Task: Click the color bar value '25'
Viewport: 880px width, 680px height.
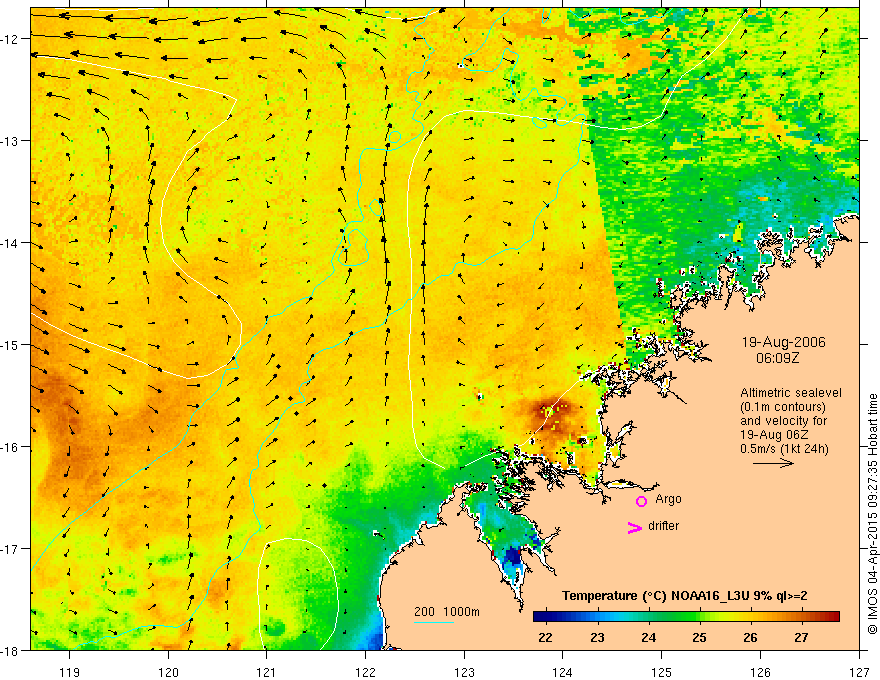Action: 699,637
